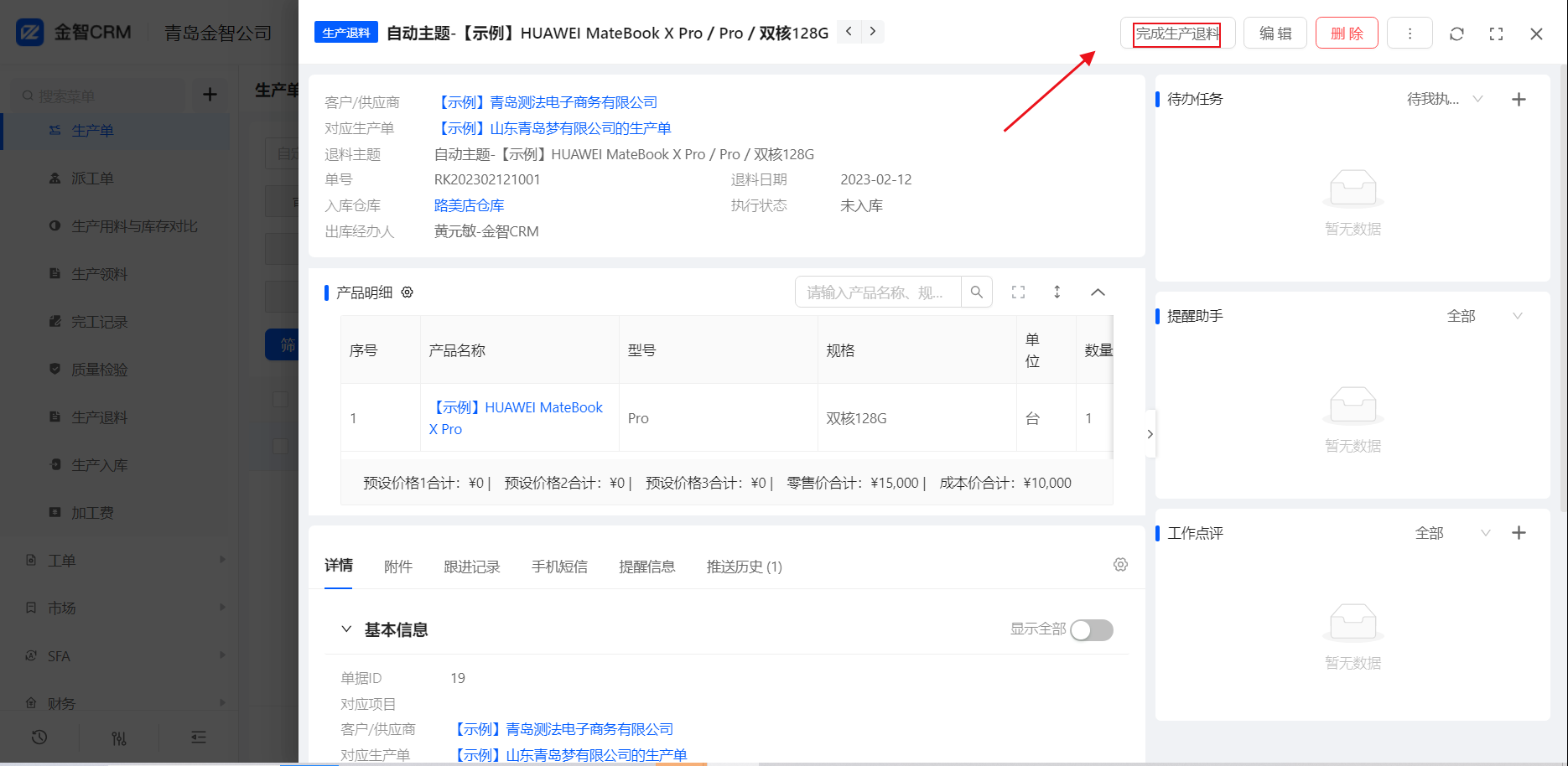Click the 双核128G specification cell
1568x766 pixels.
click(917, 418)
